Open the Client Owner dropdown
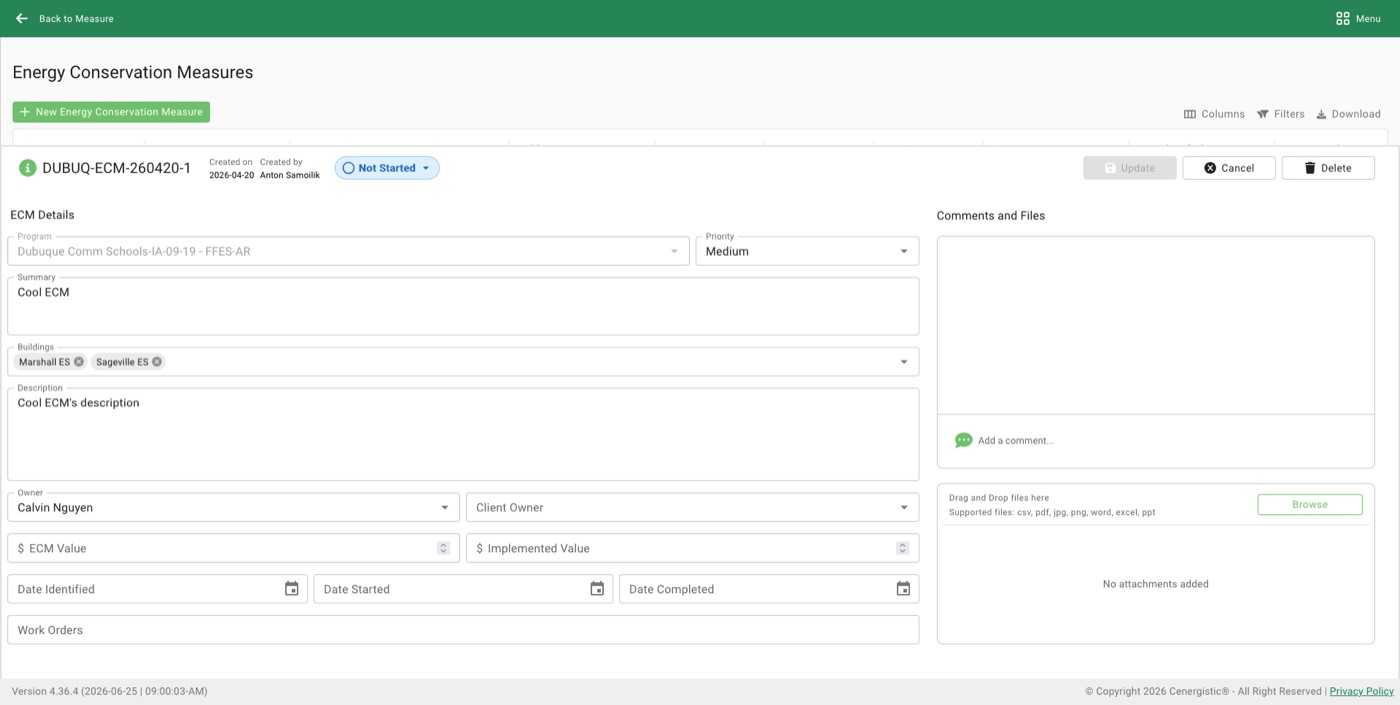This screenshot has width=1400, height=705. (x=692, y=507)
